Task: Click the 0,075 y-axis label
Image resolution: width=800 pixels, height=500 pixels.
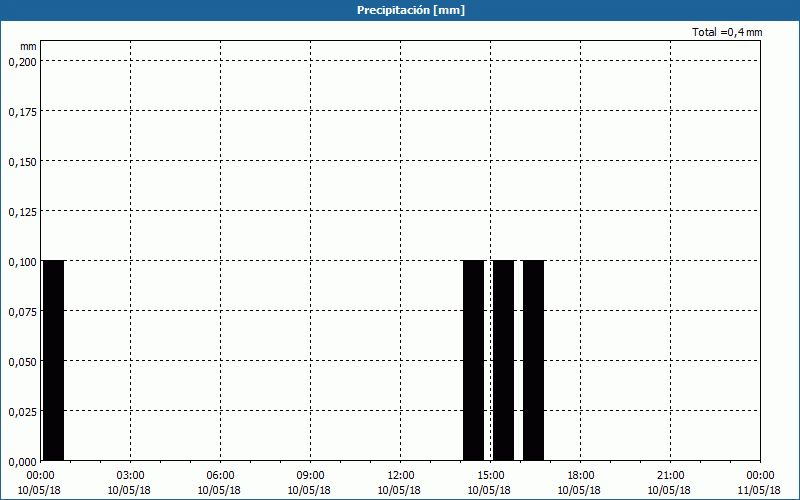Action: click(22, 312)
